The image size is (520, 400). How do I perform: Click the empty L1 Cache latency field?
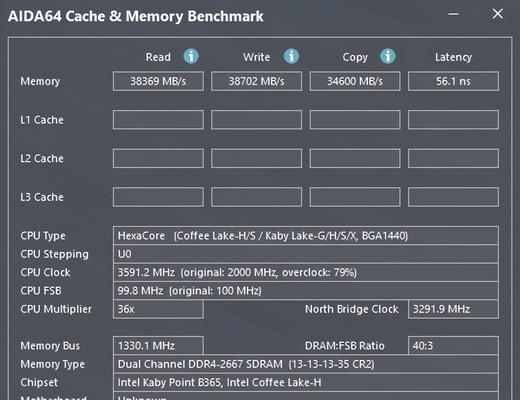pyautogui.click(x=453, y=120)
